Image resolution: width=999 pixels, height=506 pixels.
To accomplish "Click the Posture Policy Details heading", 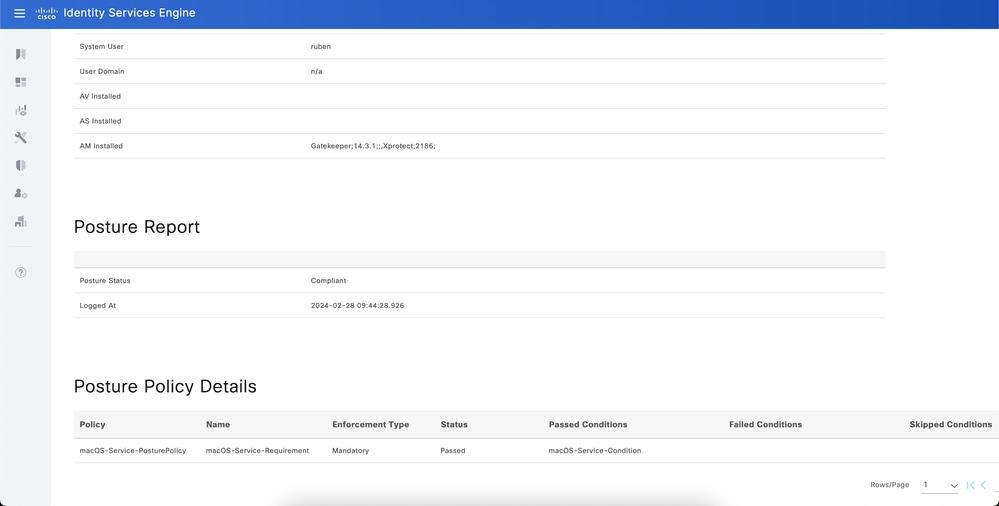I will click(165, 386).
